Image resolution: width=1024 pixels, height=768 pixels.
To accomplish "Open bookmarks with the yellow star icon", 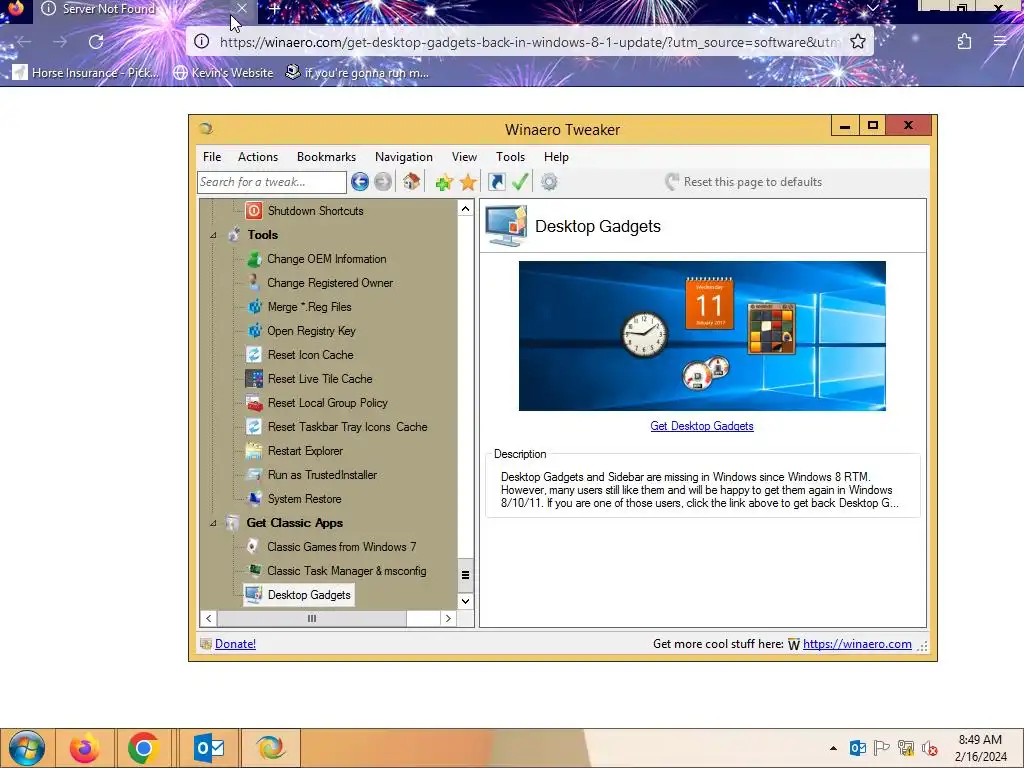I will (x=468, y=182).
